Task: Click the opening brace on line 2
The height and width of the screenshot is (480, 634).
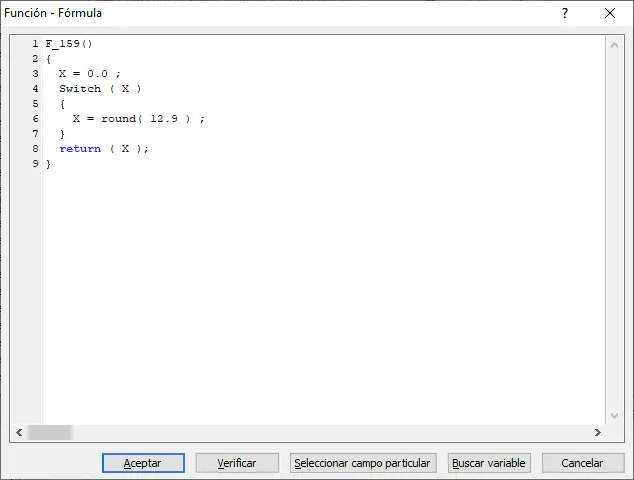Action: (x=49, y=59)
